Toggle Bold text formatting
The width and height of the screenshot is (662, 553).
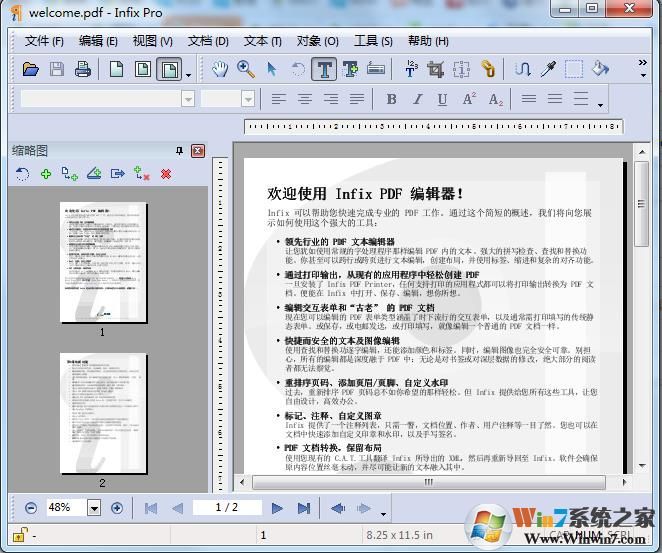(391, 99)
